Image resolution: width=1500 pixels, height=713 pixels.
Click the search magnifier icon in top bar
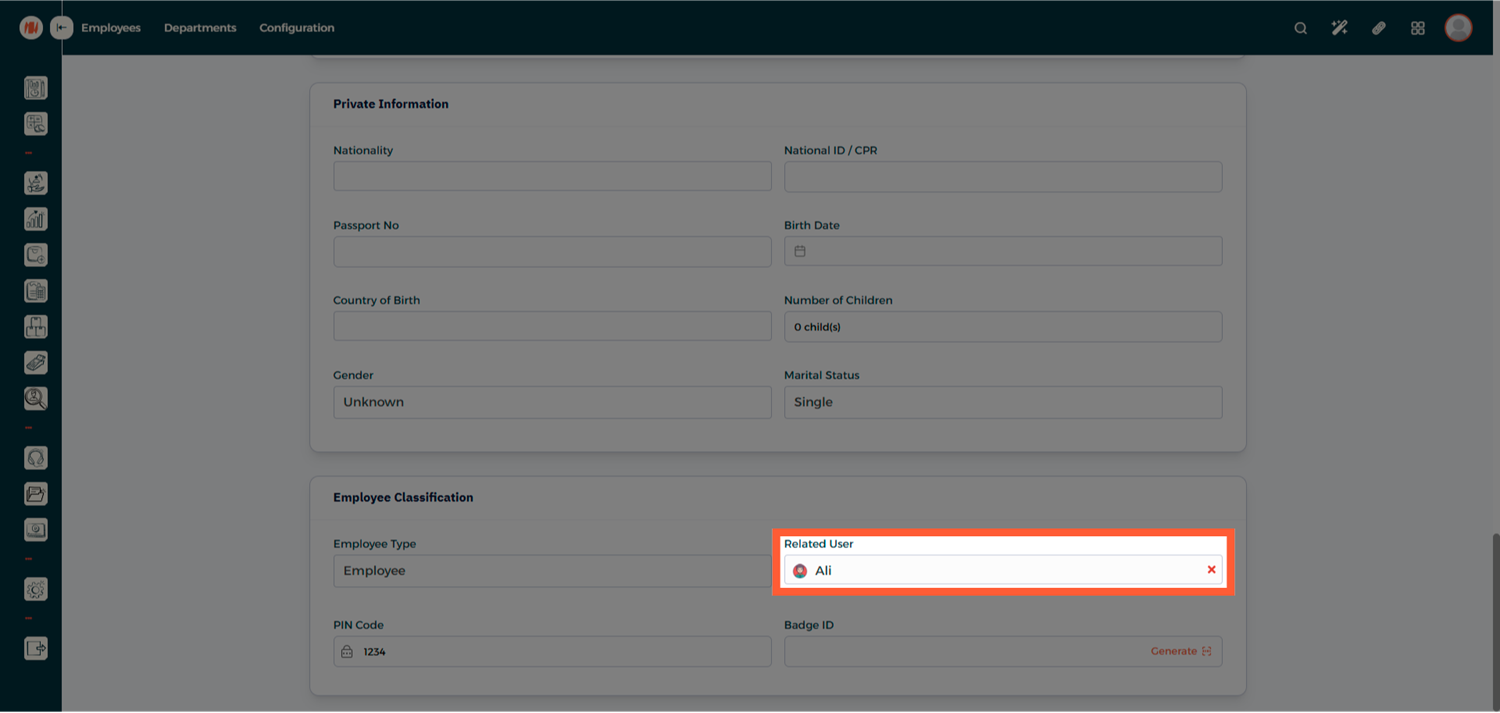click(x=1300, y=28)
